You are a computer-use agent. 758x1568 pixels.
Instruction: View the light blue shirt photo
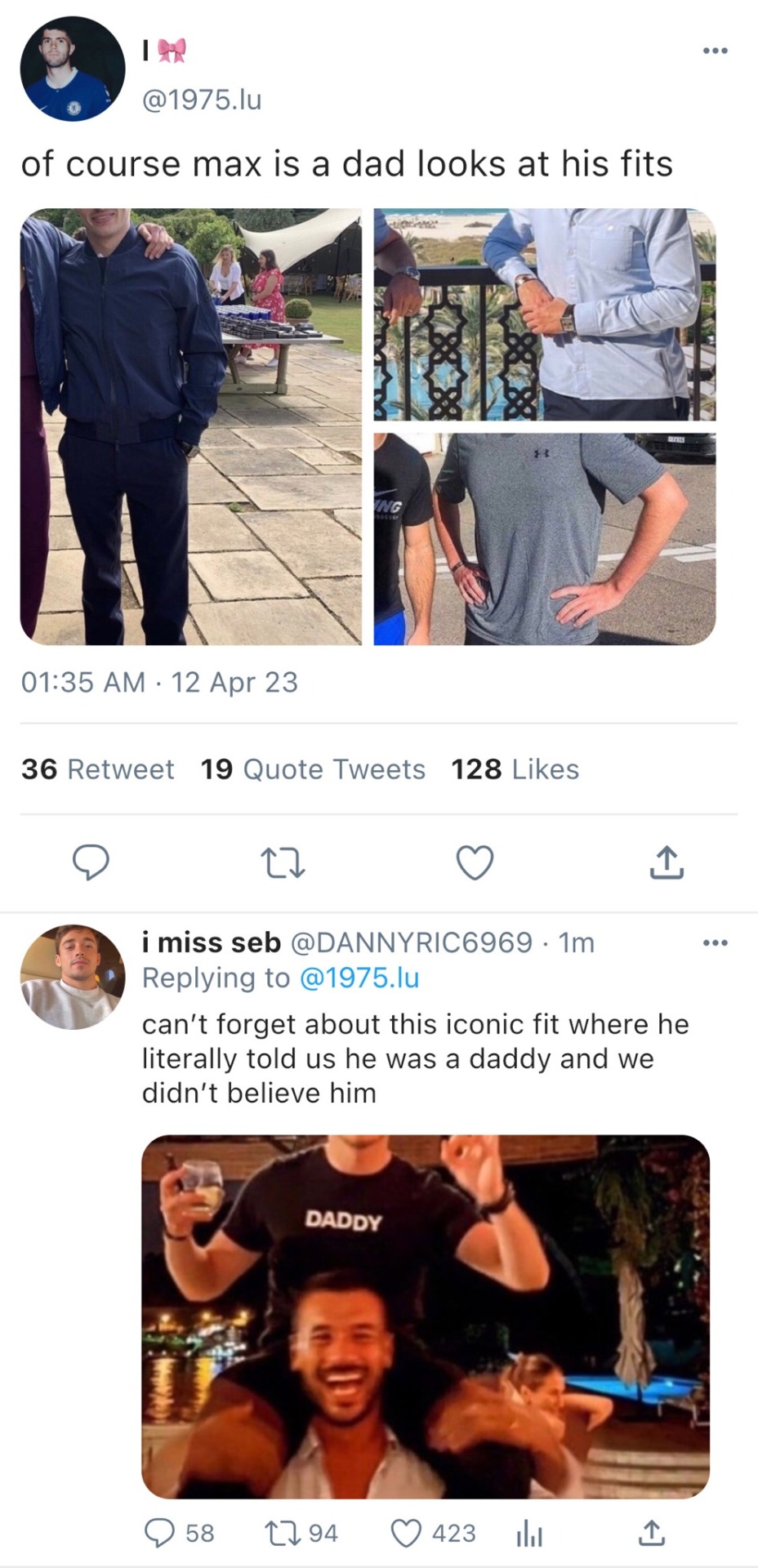coord(545,314)
